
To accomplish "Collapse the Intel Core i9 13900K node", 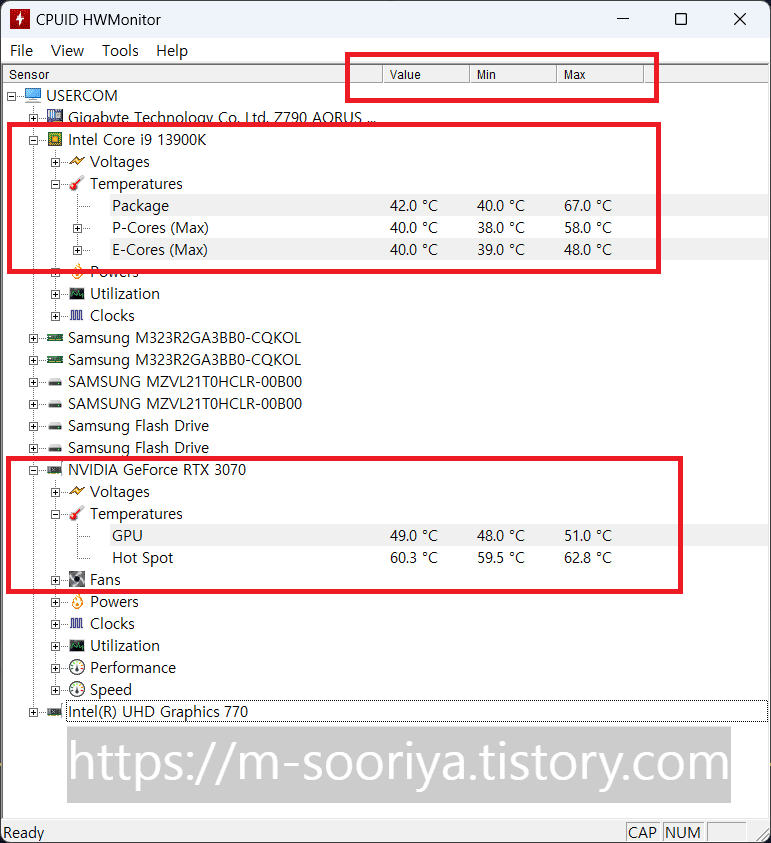I will [33, 140].
